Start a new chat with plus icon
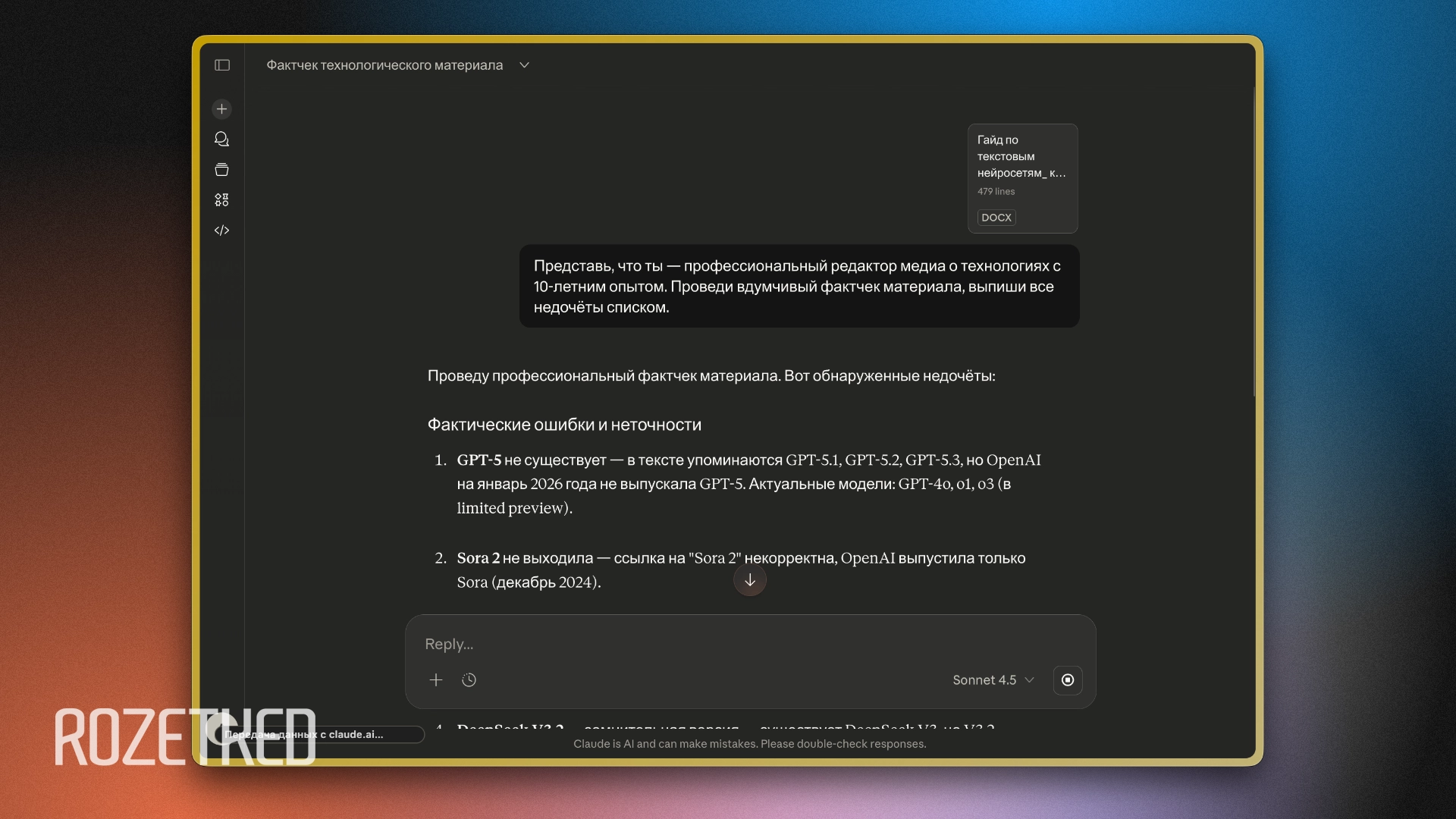 tap(221, 109)
